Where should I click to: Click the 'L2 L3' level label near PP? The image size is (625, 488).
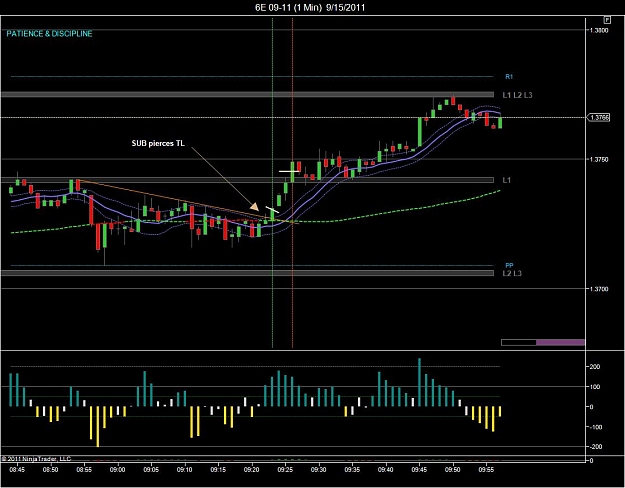[512, 273]
